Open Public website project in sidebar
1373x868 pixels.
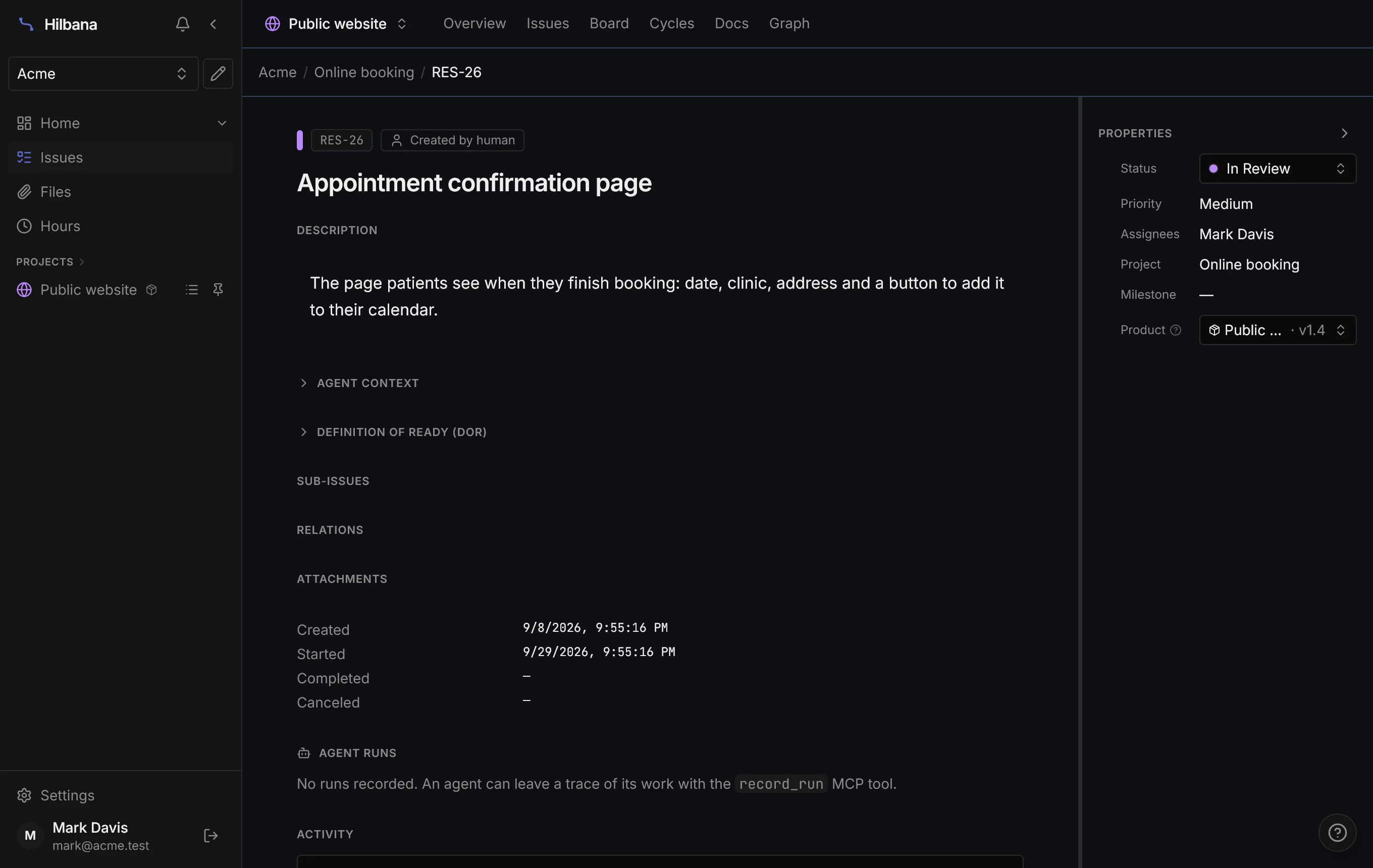coord(88,290)
